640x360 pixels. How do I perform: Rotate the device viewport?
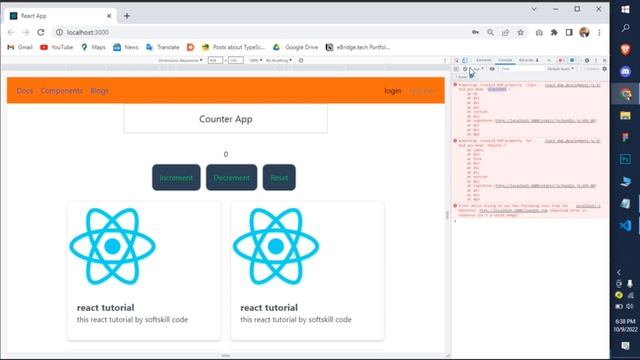coord(301,60)
